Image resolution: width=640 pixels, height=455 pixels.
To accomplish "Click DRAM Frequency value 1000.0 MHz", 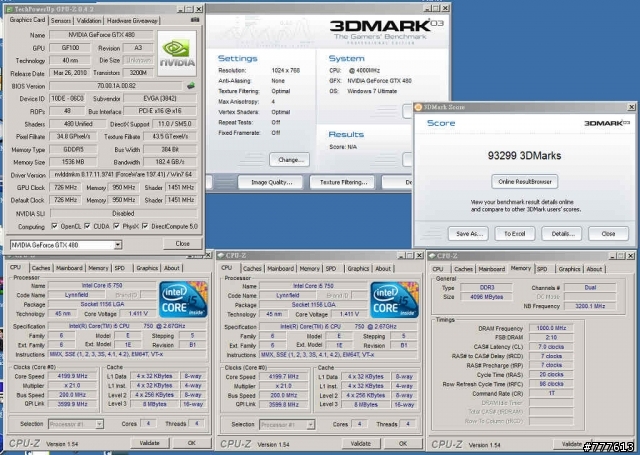I will 551,328.
